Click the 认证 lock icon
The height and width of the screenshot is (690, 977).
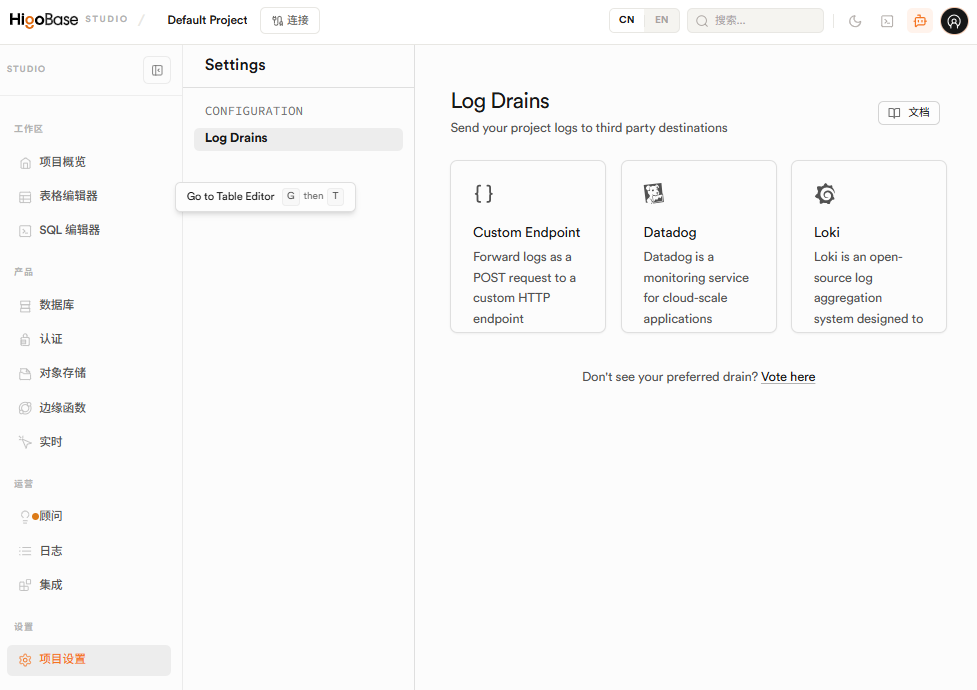pyautogui.click(x=25, y=340)
